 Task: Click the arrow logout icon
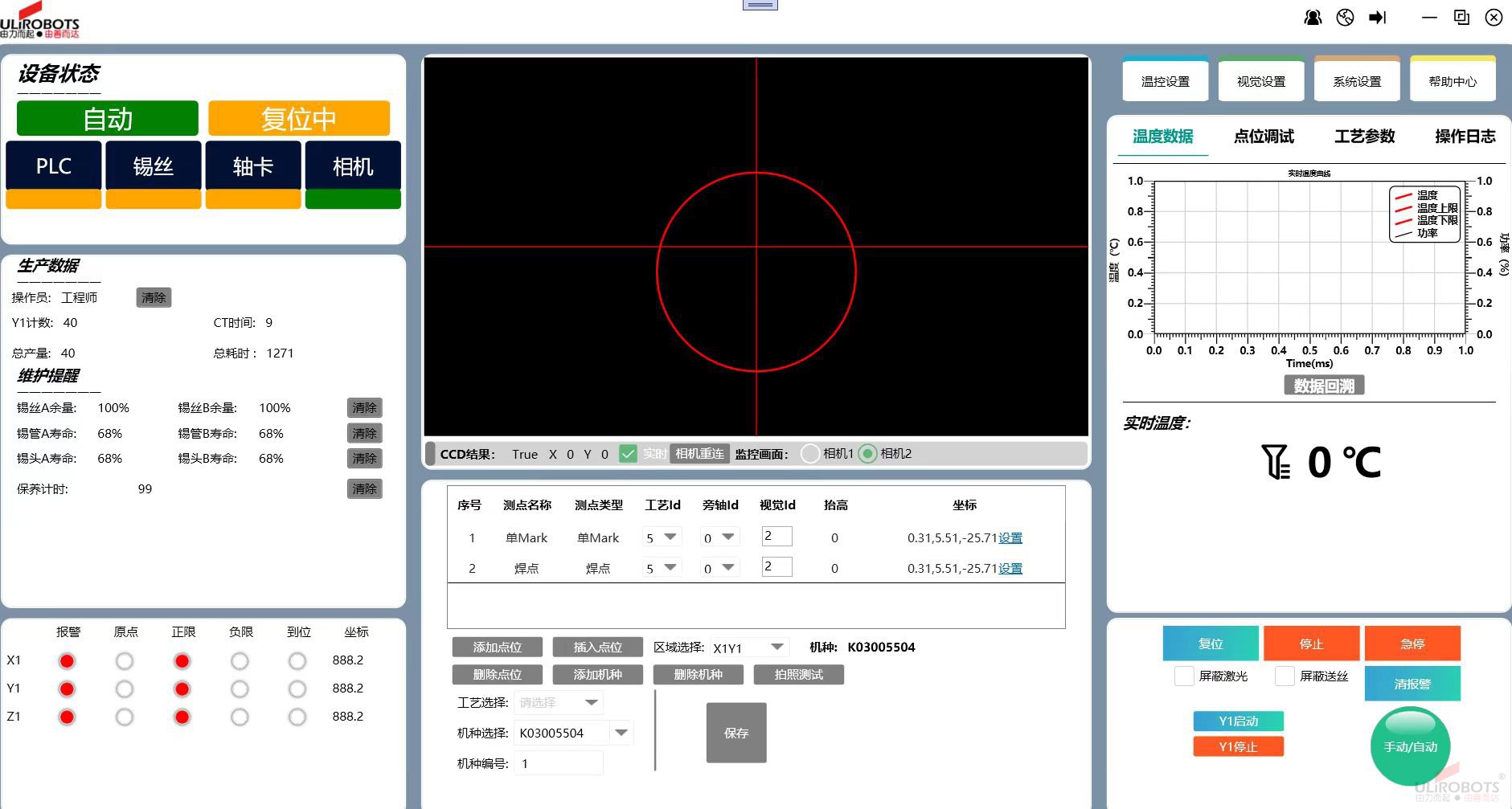pyautogui.click(x=1378, y=18)
